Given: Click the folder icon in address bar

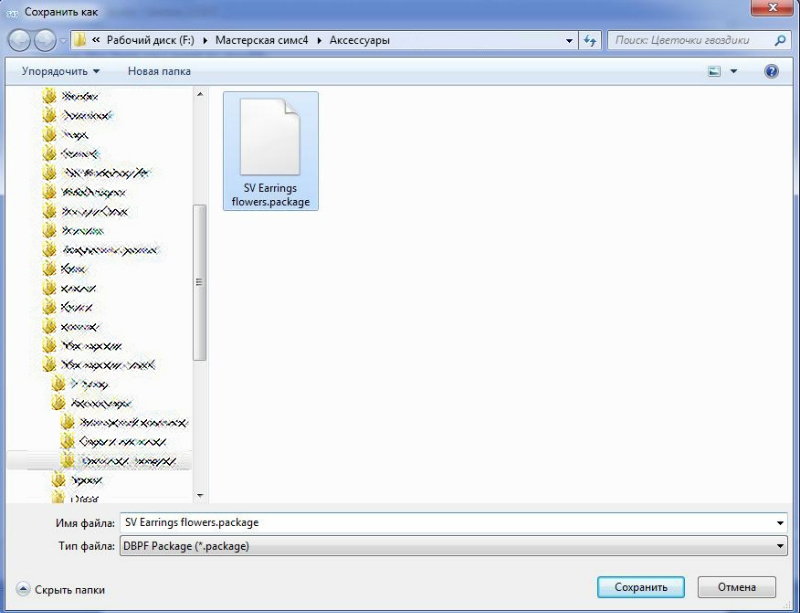Looking at the screenshot, I should (x=79, y=41).
